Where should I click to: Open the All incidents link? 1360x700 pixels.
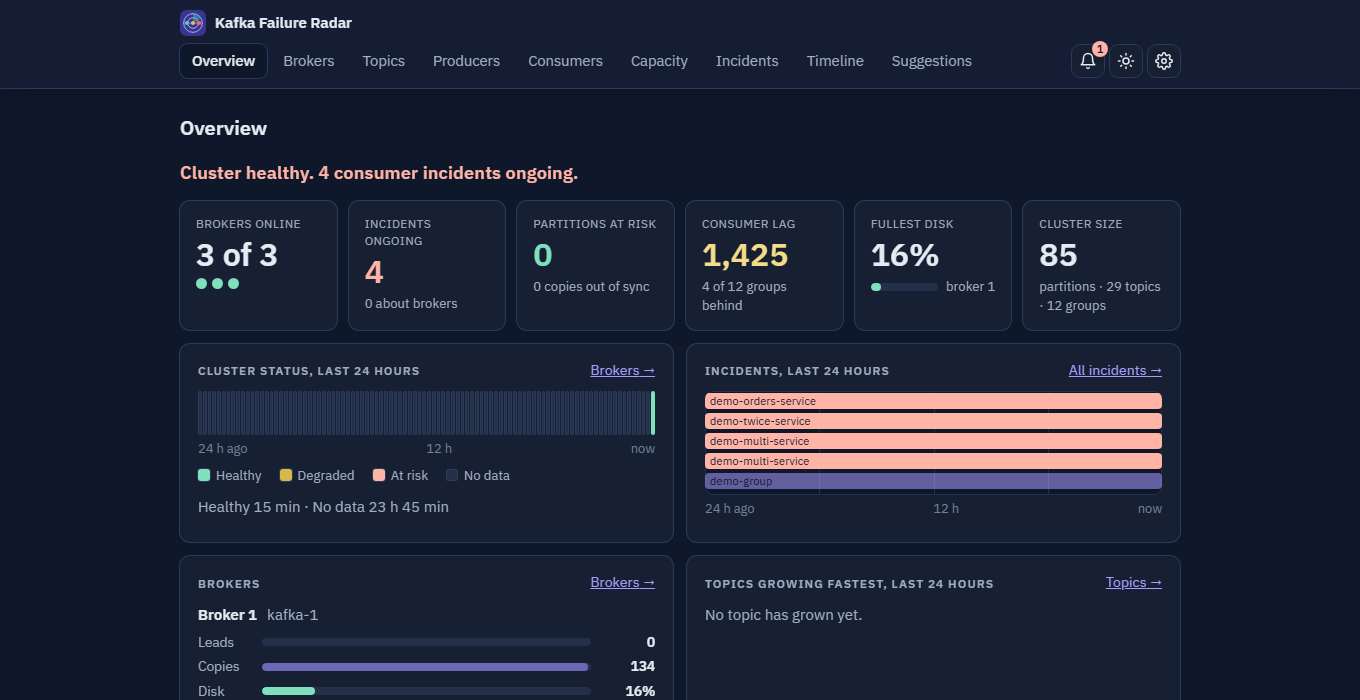pyautogui.click(x=1115, y=370)
